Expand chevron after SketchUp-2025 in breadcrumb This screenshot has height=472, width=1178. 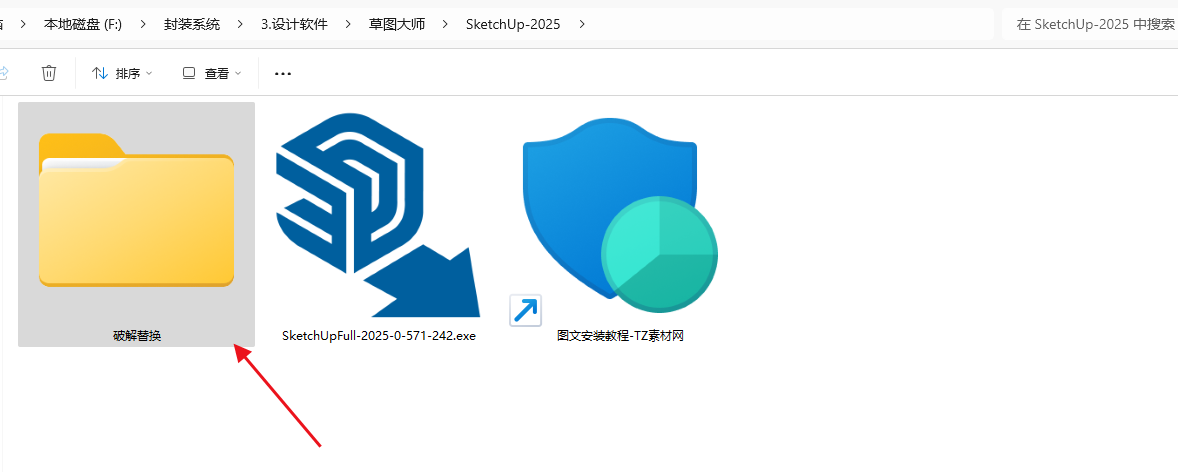tap(581, 24)
